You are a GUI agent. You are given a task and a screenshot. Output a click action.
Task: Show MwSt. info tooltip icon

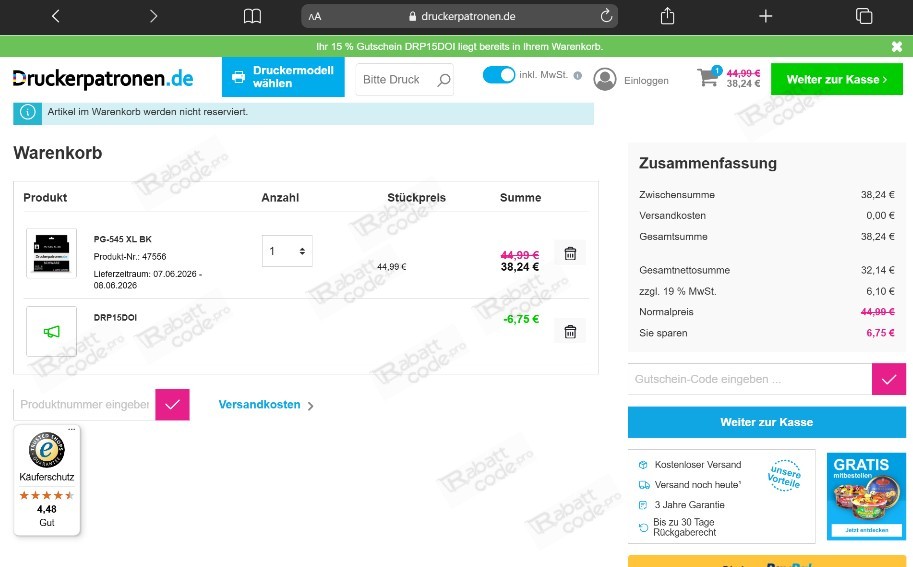pos(578,76)
